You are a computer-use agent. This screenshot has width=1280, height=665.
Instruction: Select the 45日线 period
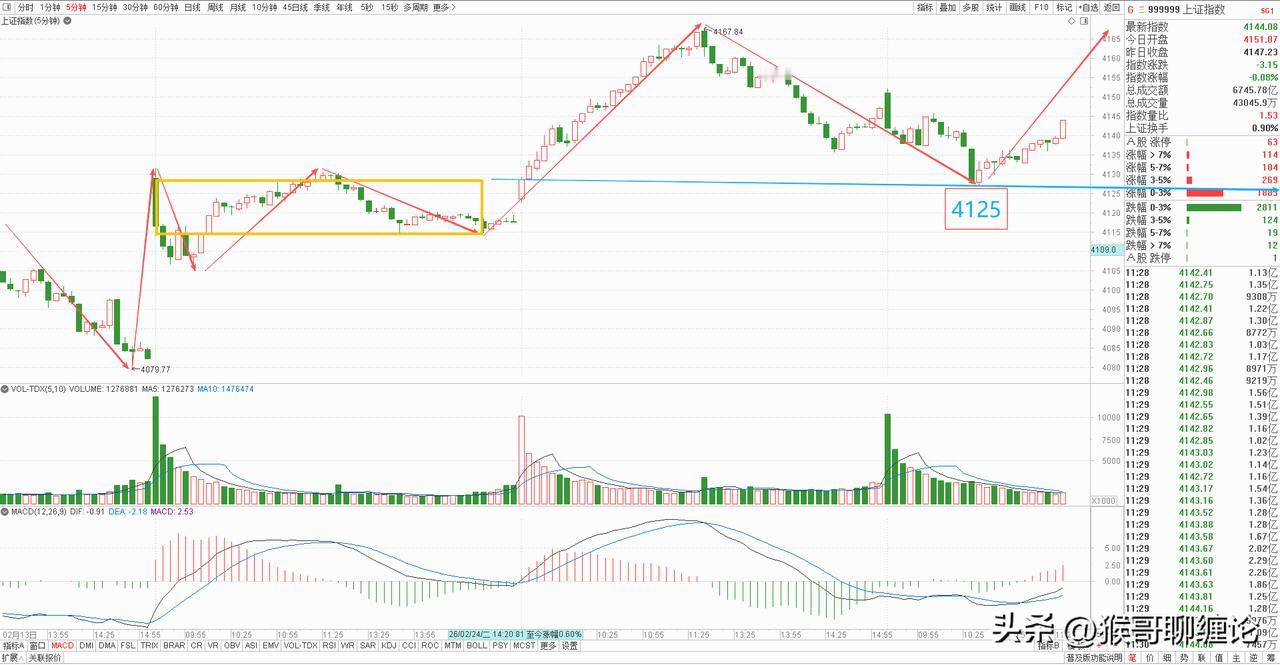tap(295, 7)
